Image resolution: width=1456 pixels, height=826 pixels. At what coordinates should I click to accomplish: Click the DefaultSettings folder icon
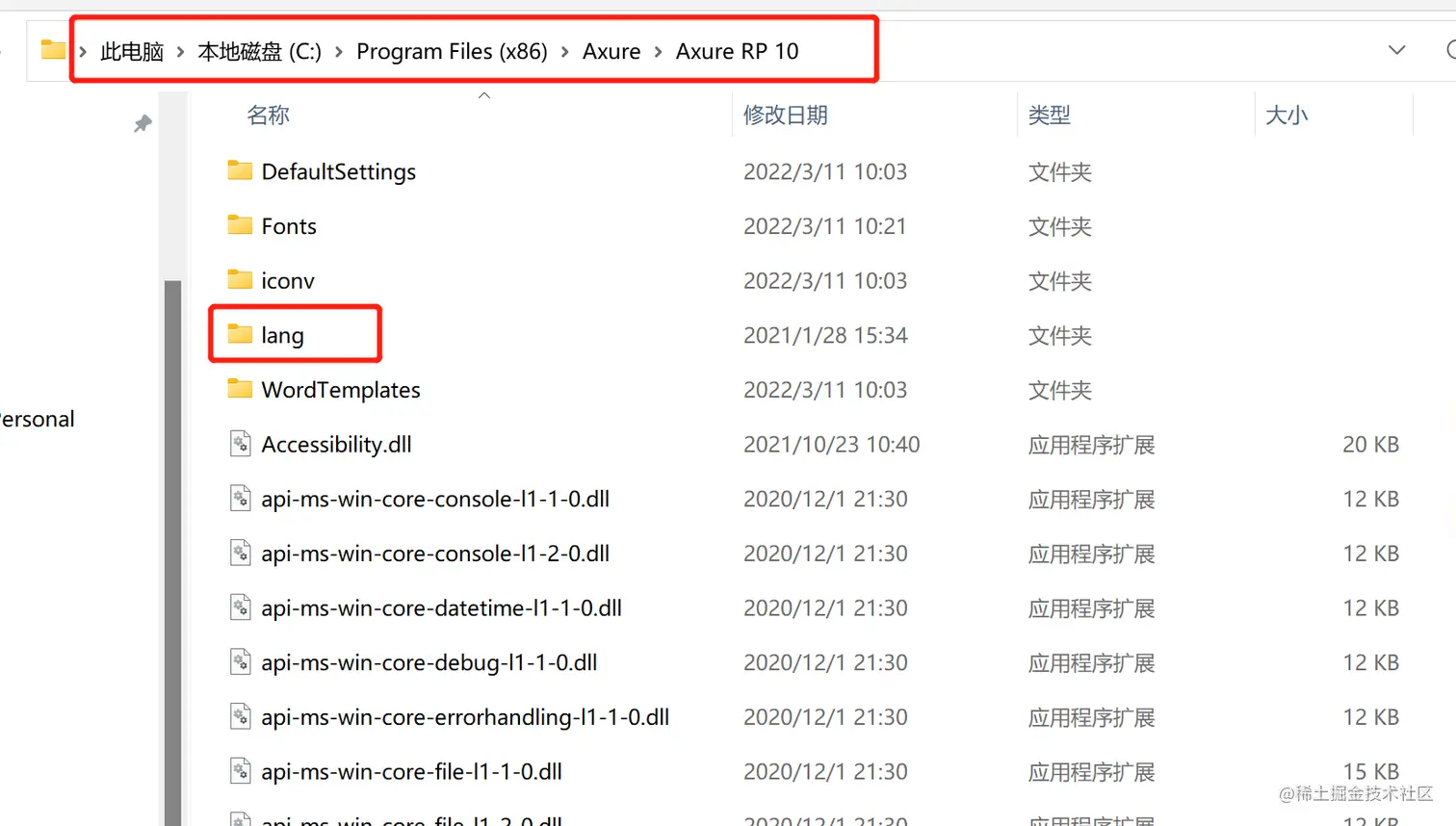pyautogui.click(x=240, y=170)
